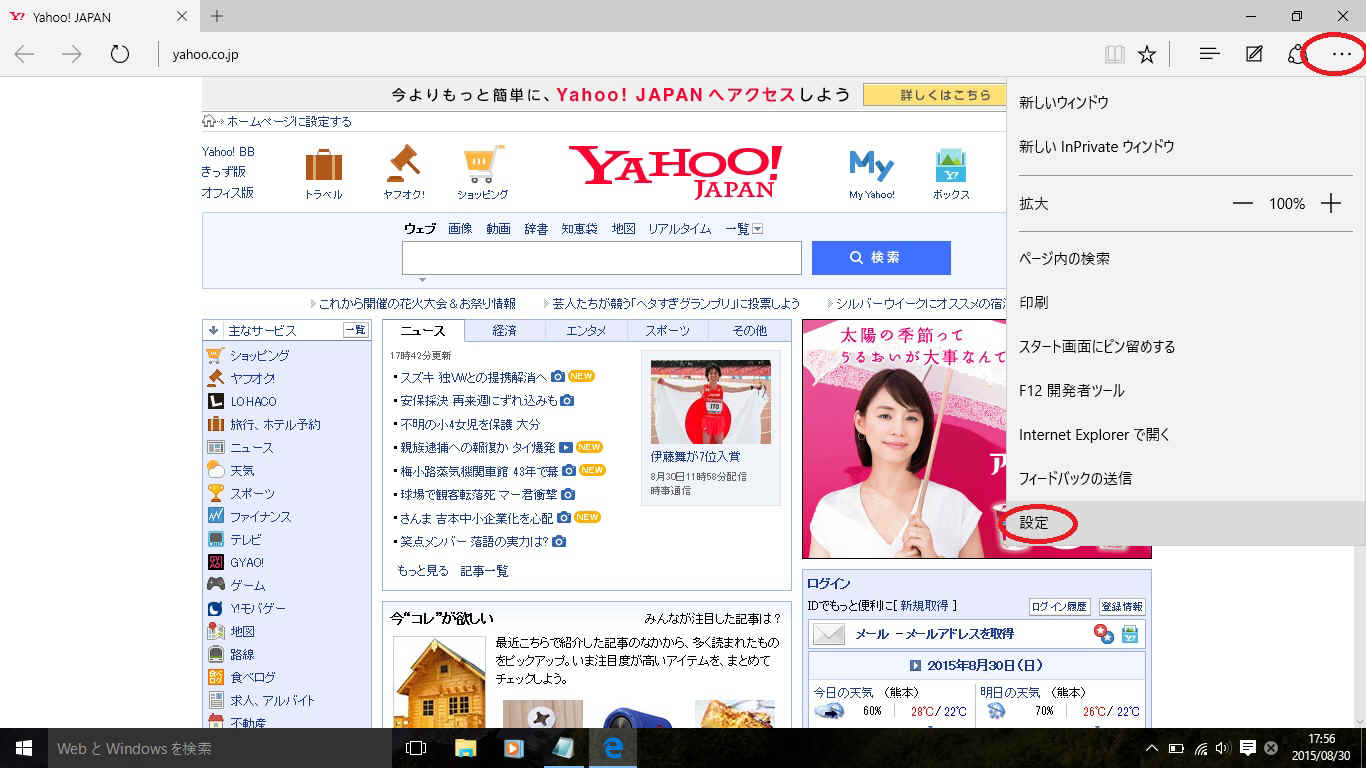Click the Yahoo search input field
The width and height of the screenshot is (1366, 768).
601,258
